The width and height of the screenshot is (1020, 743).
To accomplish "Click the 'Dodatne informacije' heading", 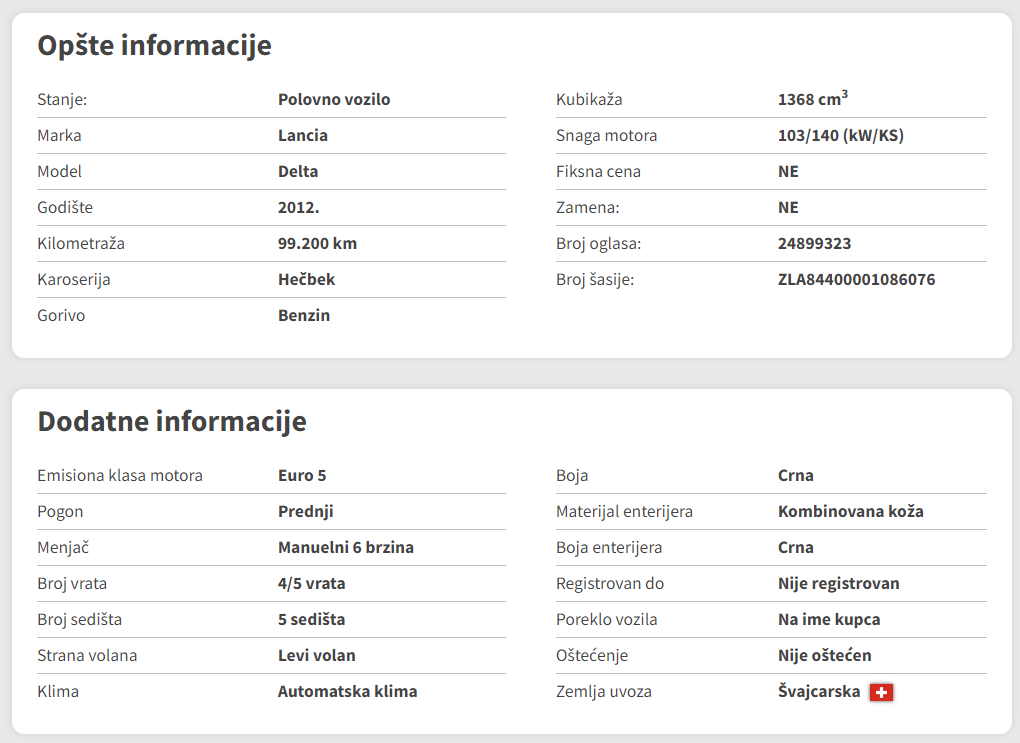I will pos(172,422).
